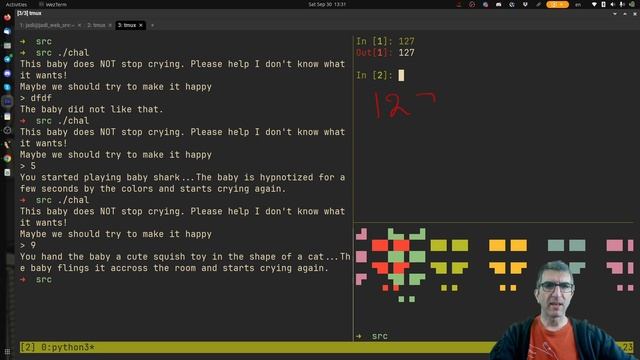
Task: Open the WezTerm app menu in top bar
Action: 53,4
